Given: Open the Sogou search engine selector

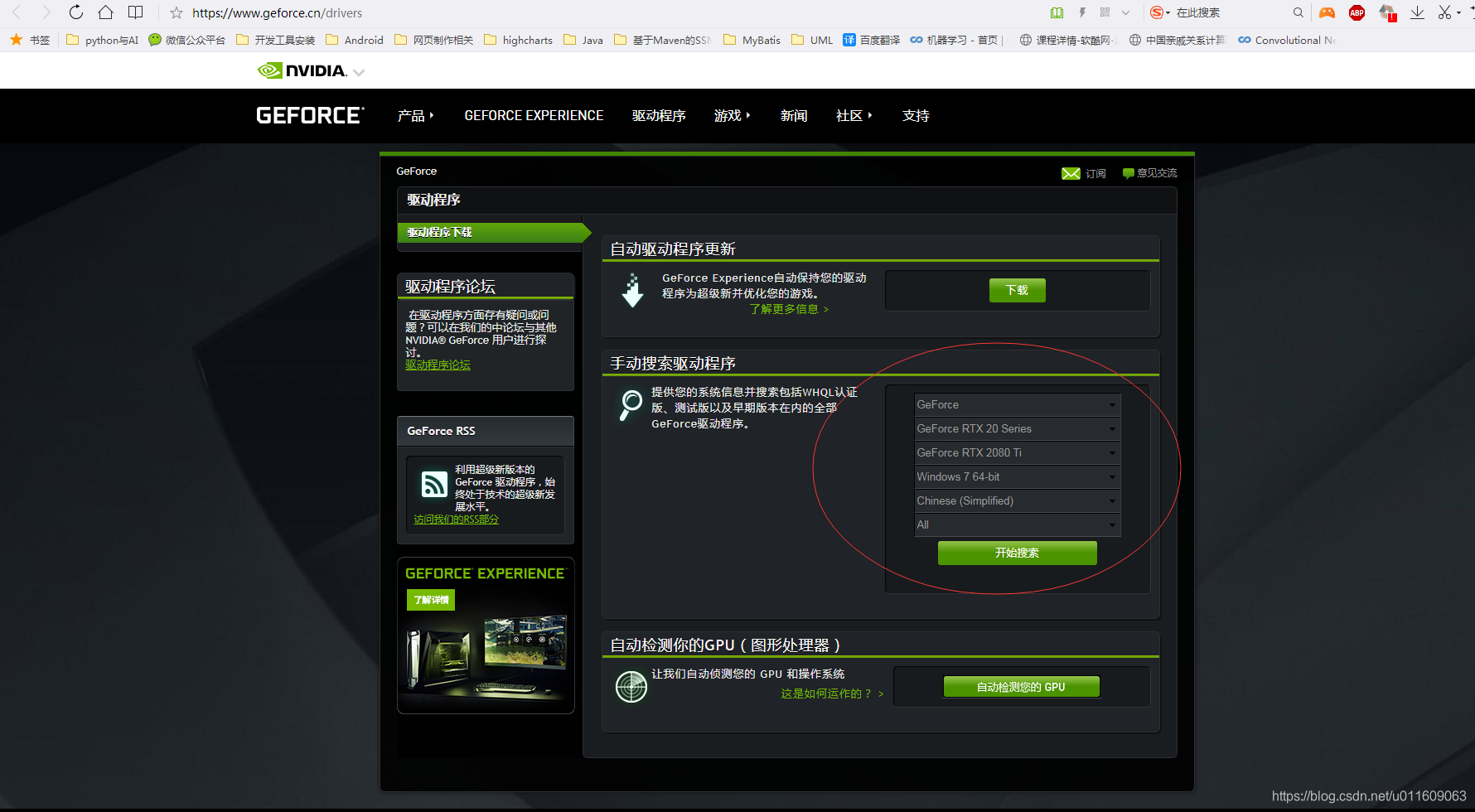Looking at the screenshot, I should 1160,12.
